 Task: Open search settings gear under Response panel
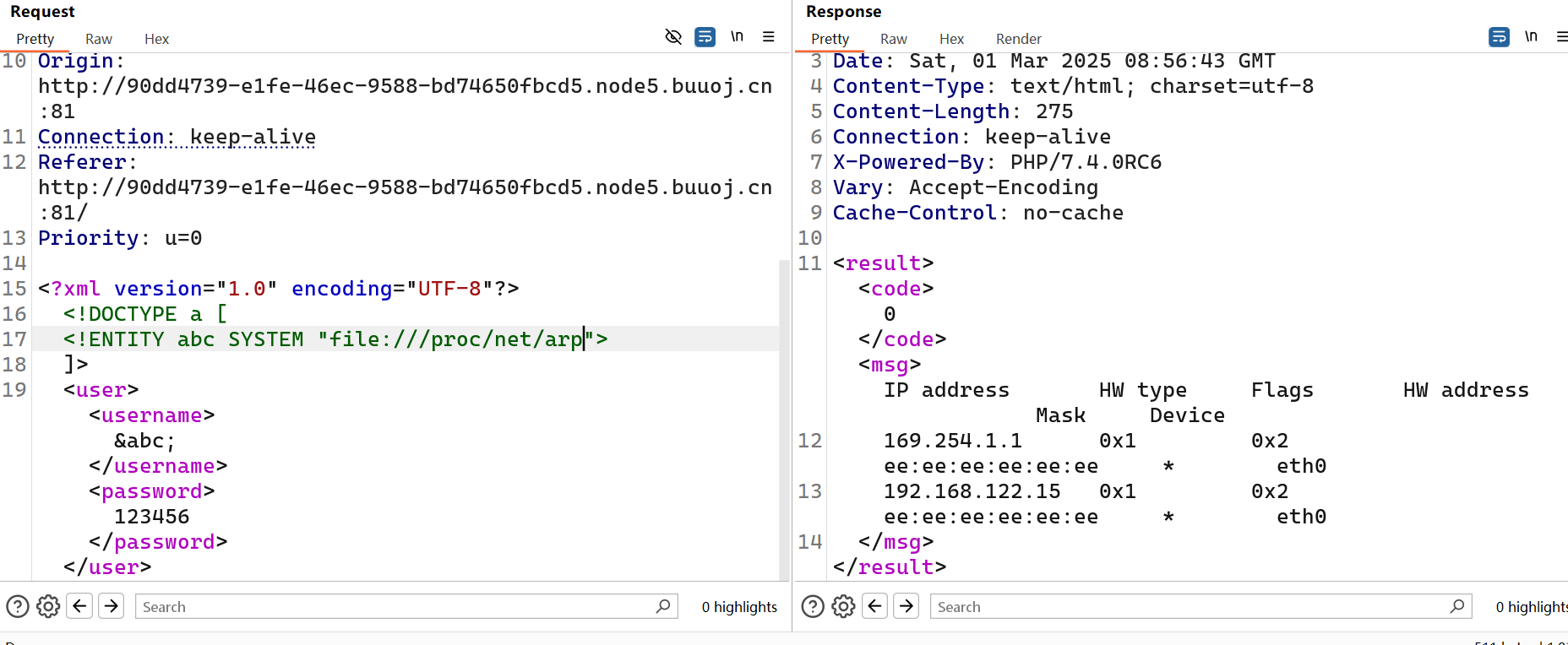pos(843,606)
